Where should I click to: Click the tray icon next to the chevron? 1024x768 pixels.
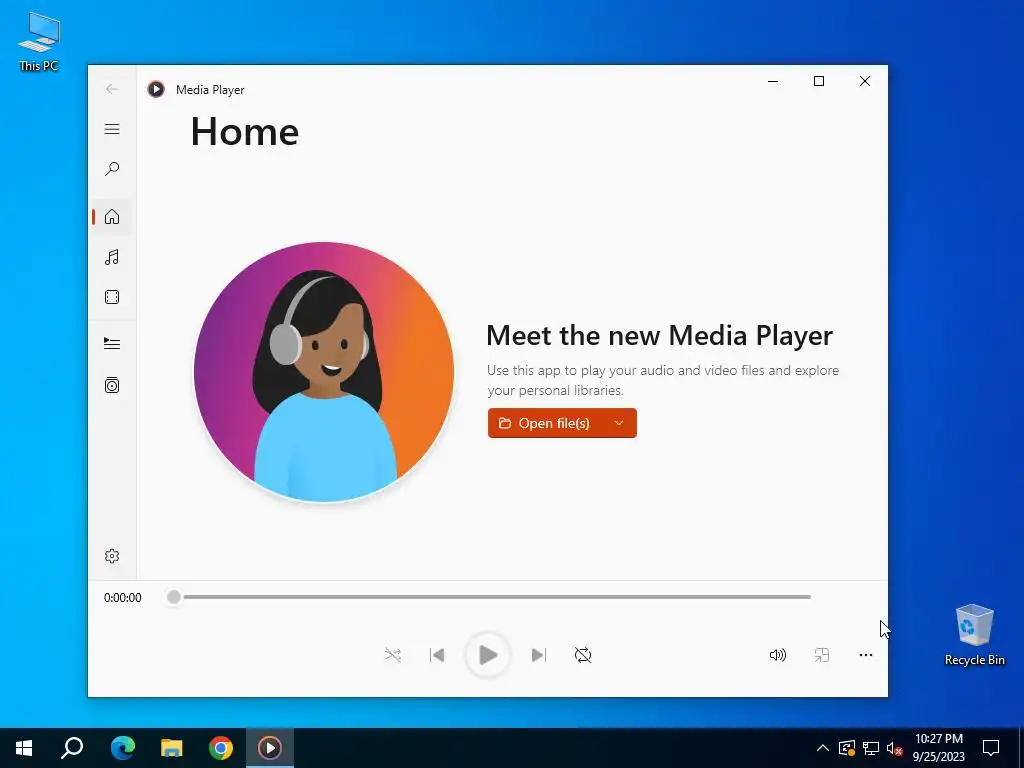[846, 748]
